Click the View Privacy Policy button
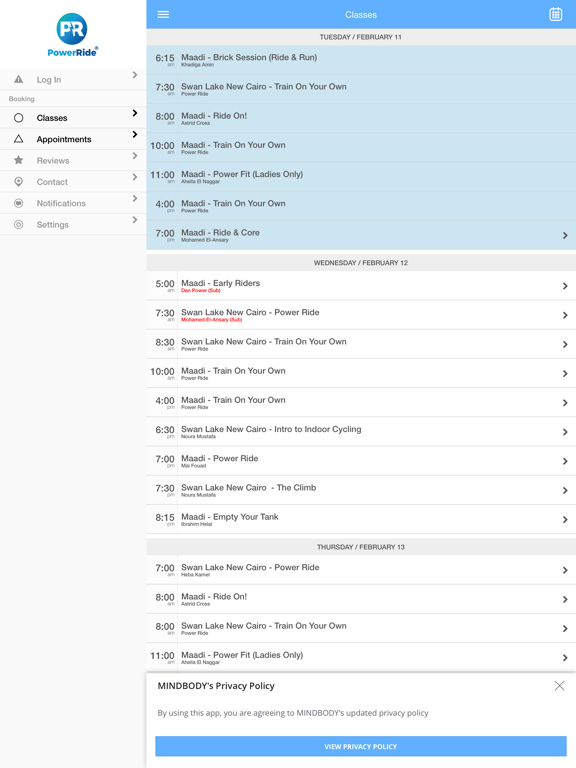This screenshot has width=576, height=768. (x=361, y=746)
